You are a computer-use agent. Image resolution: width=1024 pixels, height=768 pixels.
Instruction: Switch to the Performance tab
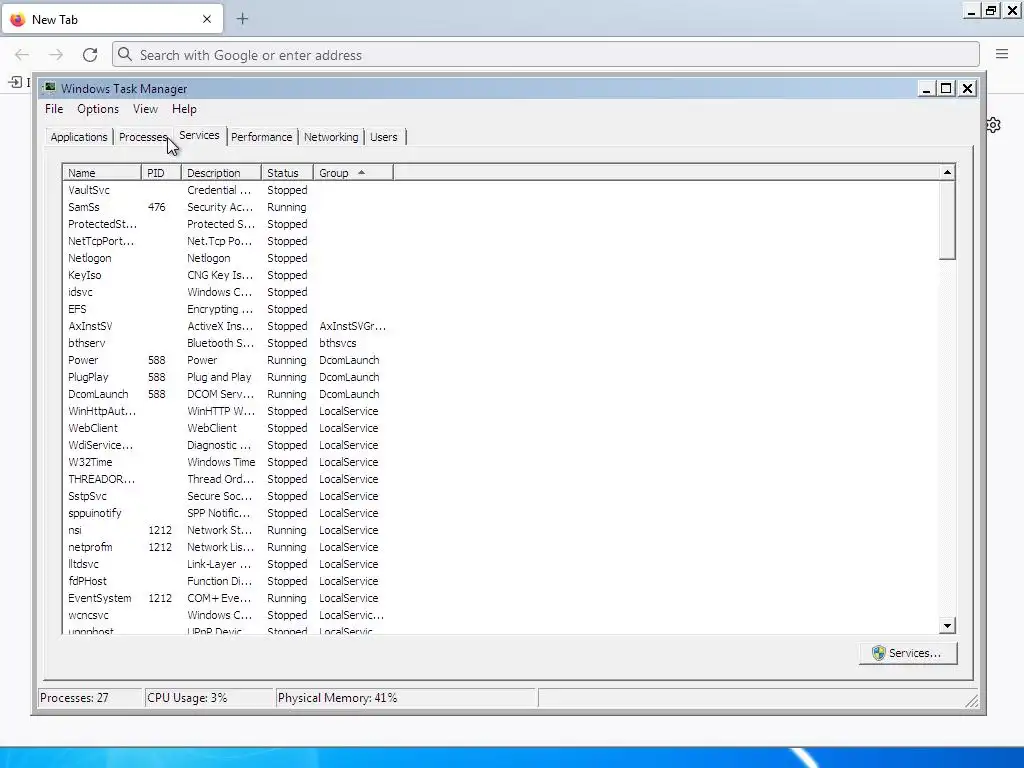click(x=261, y=137)
